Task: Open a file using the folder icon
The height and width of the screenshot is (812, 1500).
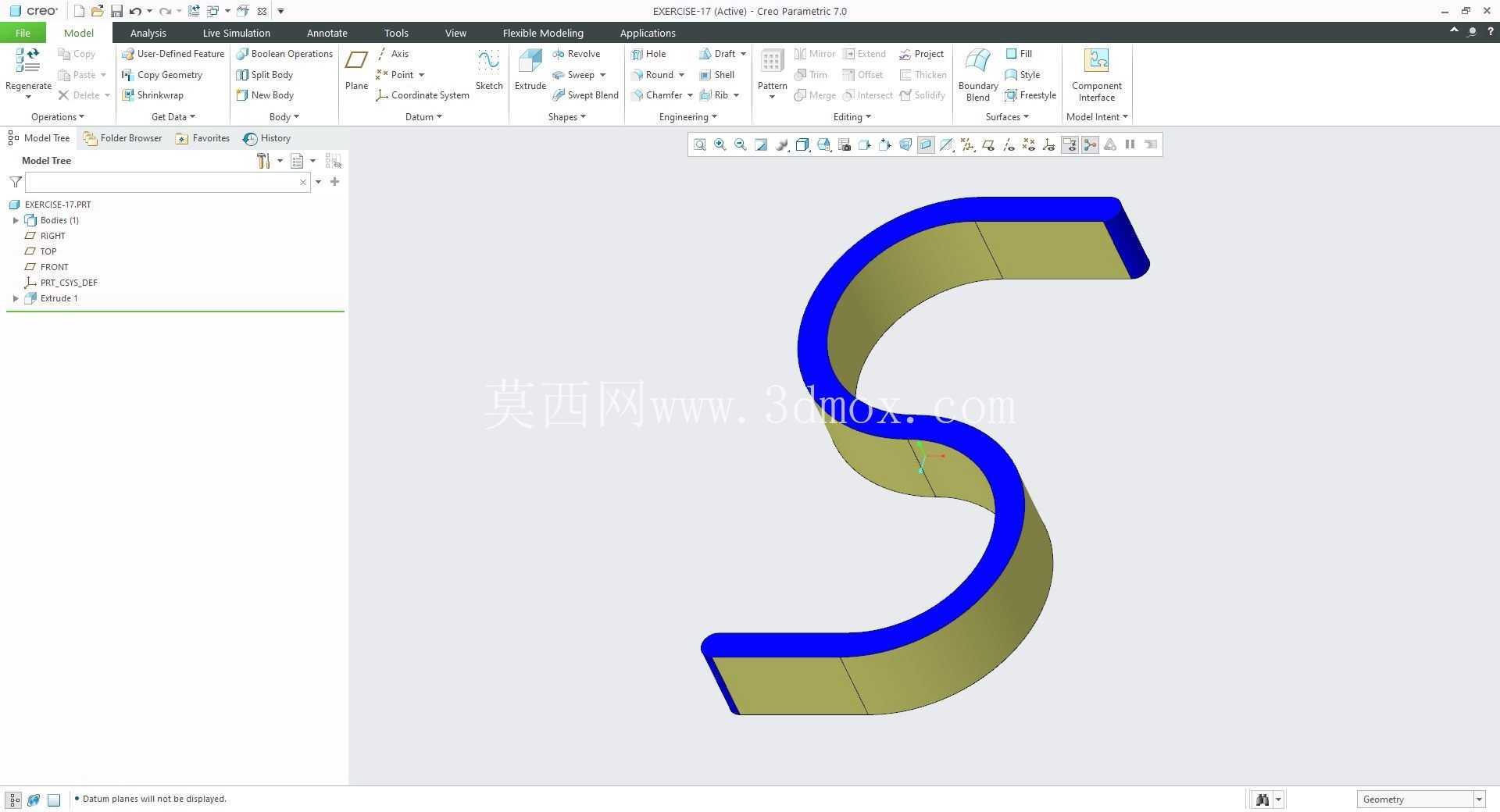Action: [x=97, y=11]
